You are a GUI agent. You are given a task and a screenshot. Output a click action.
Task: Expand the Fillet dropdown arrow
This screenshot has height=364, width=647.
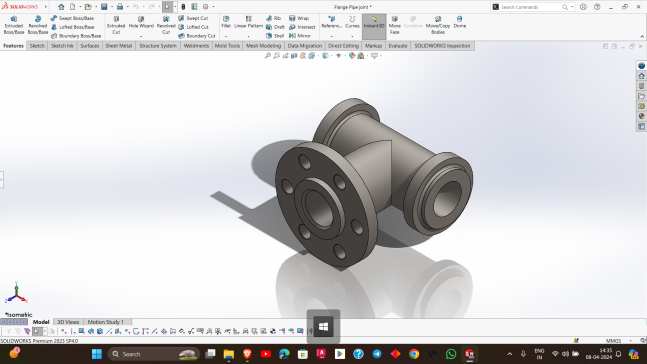(x=226, y=36)
